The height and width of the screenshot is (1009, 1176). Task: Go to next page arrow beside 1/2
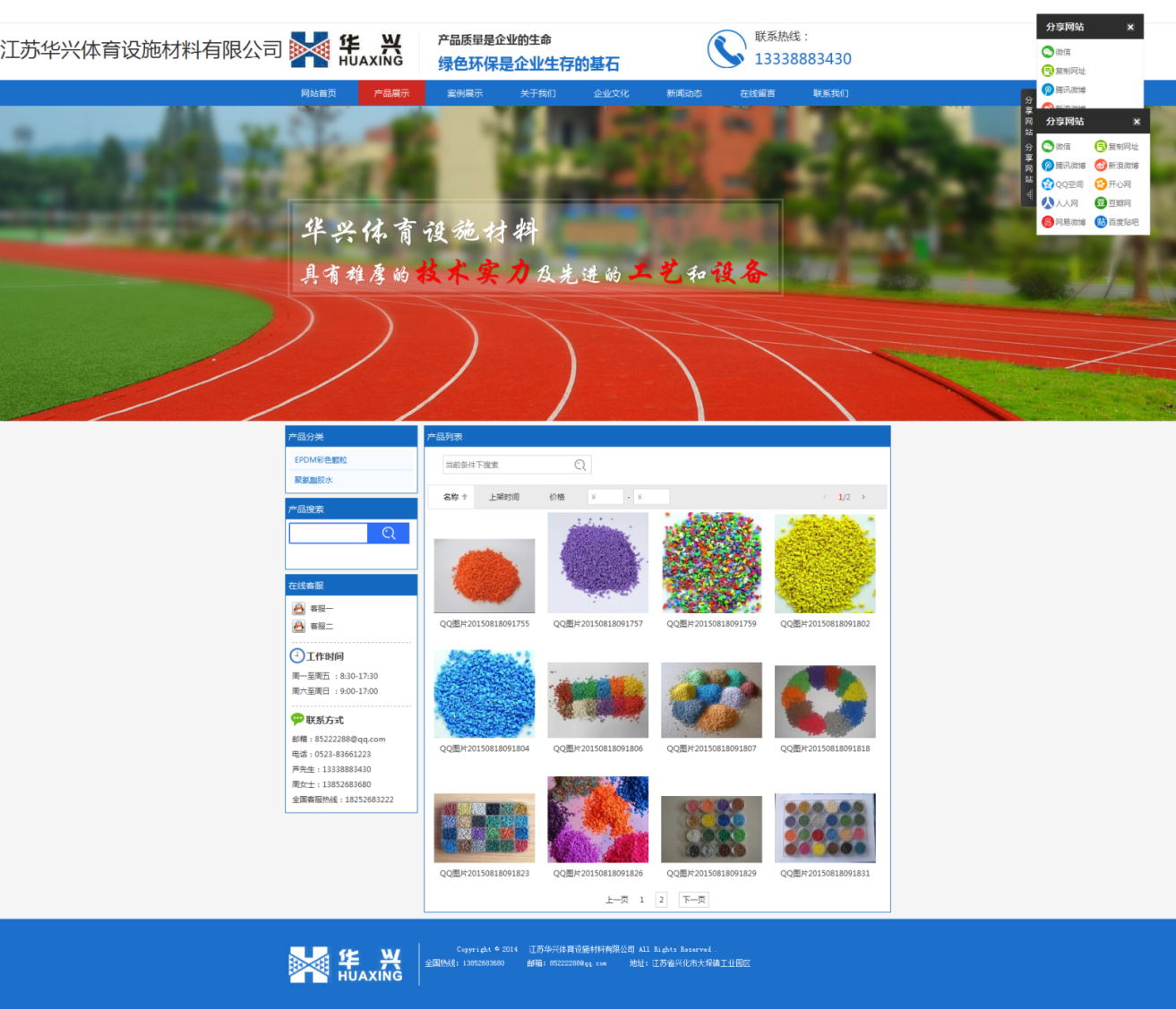(863, 497)
